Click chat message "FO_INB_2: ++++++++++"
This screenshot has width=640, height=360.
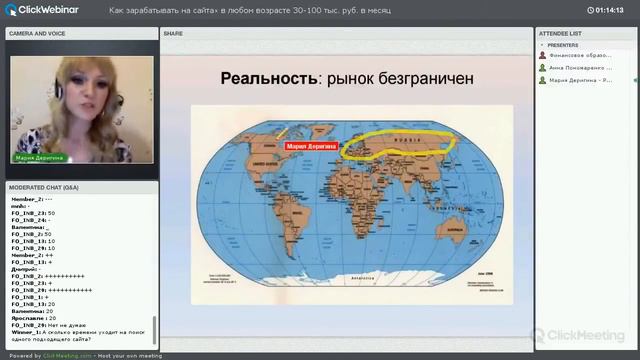tap(48, 276)
